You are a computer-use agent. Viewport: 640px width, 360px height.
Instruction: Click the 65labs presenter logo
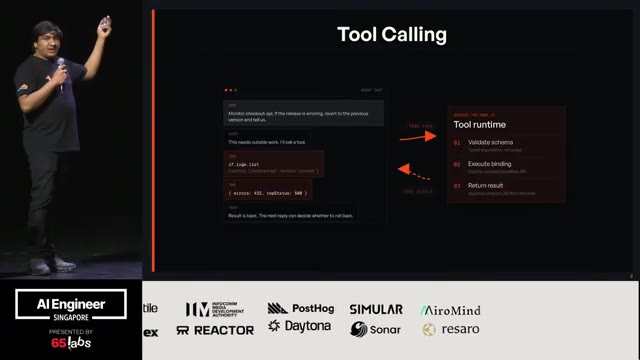(x=71, y=343)
